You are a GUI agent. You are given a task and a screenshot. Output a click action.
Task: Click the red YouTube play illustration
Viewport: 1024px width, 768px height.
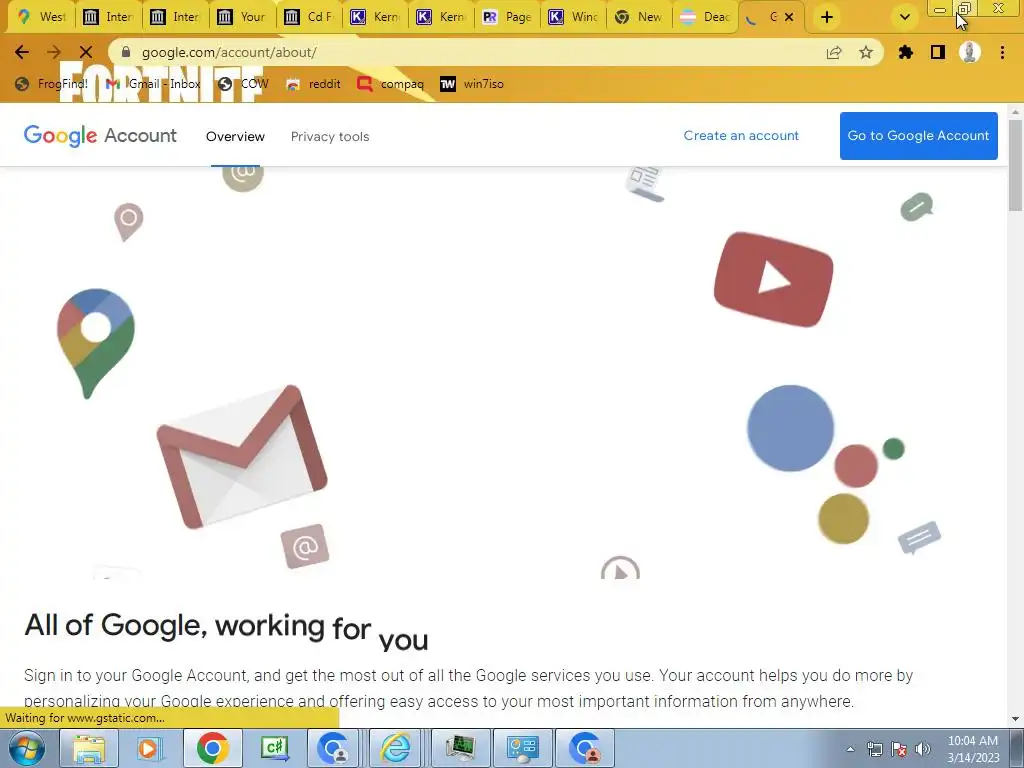[773, 280]
